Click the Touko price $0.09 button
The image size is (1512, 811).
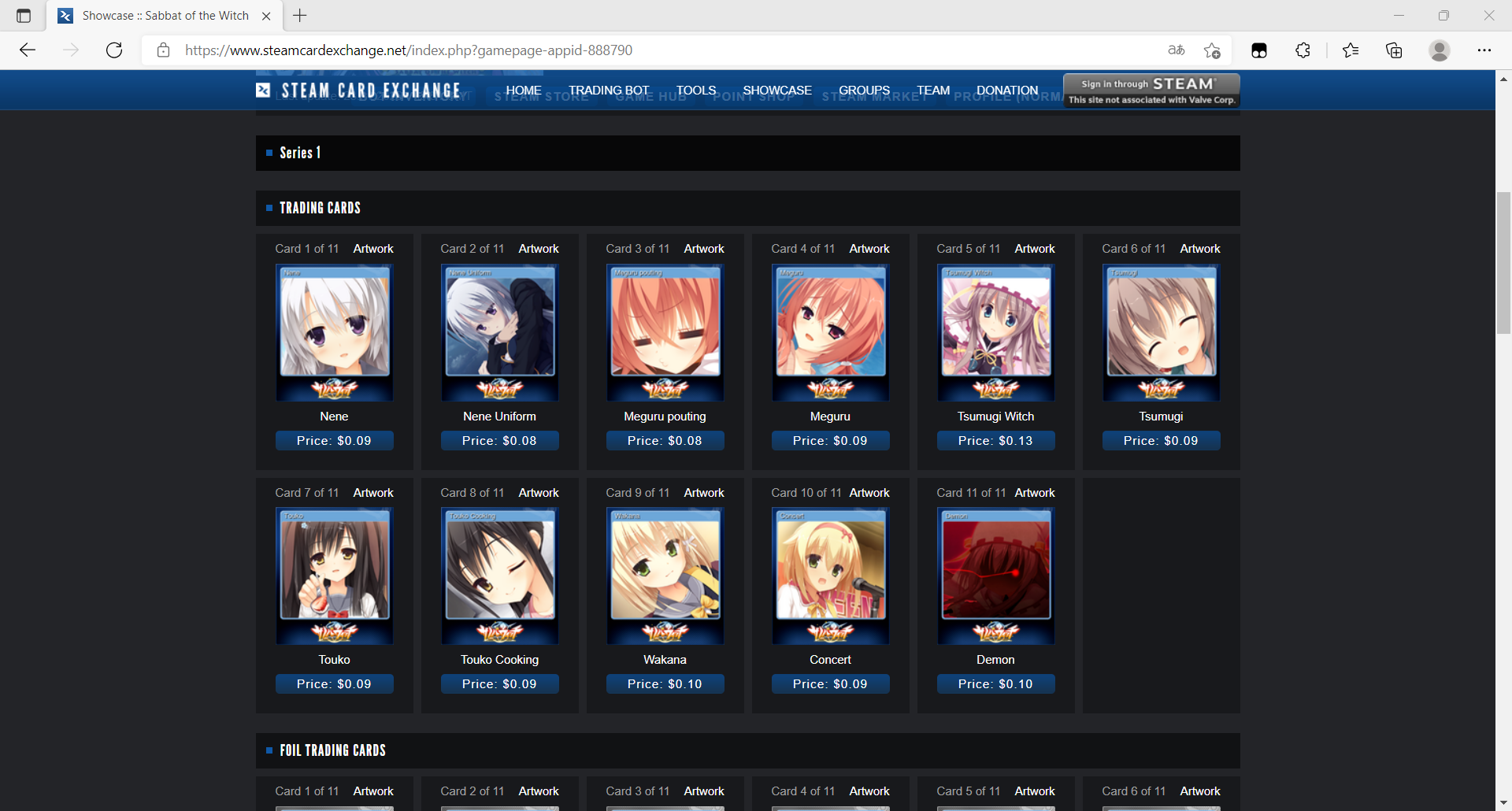334,684
